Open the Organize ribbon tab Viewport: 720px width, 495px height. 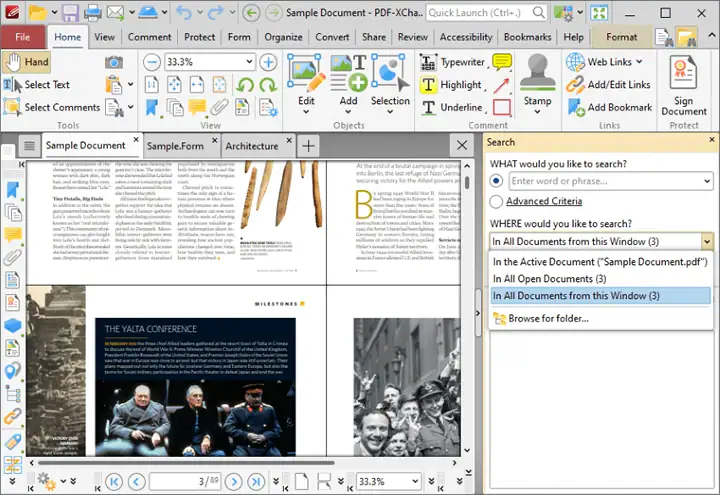click(x=283, y=37)
